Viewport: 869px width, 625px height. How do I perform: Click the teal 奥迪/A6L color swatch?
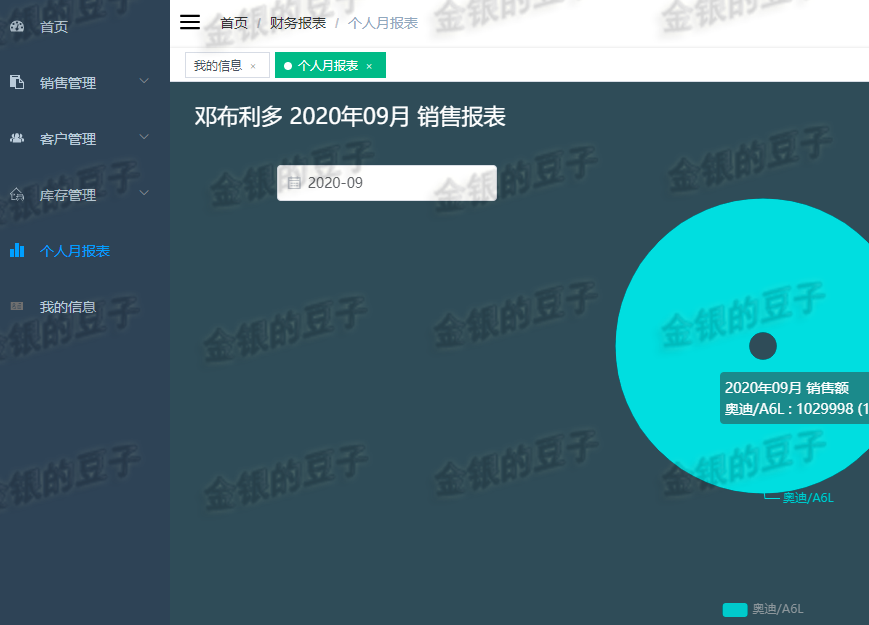tap(733, 609)
